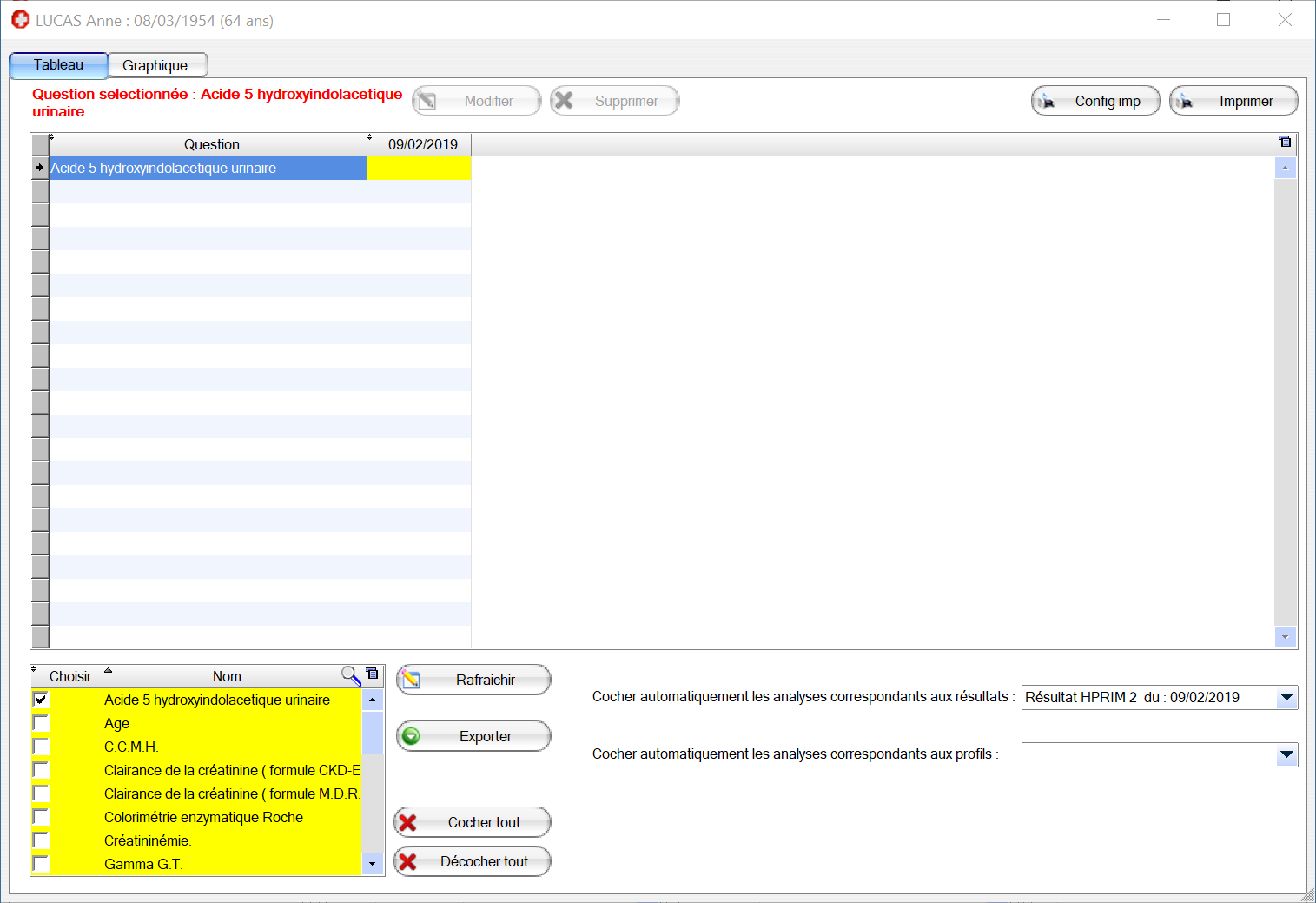The width and height of the screenshot is (1316, 903).
Task: Switch to the Graphique tab
Action: 156,65
